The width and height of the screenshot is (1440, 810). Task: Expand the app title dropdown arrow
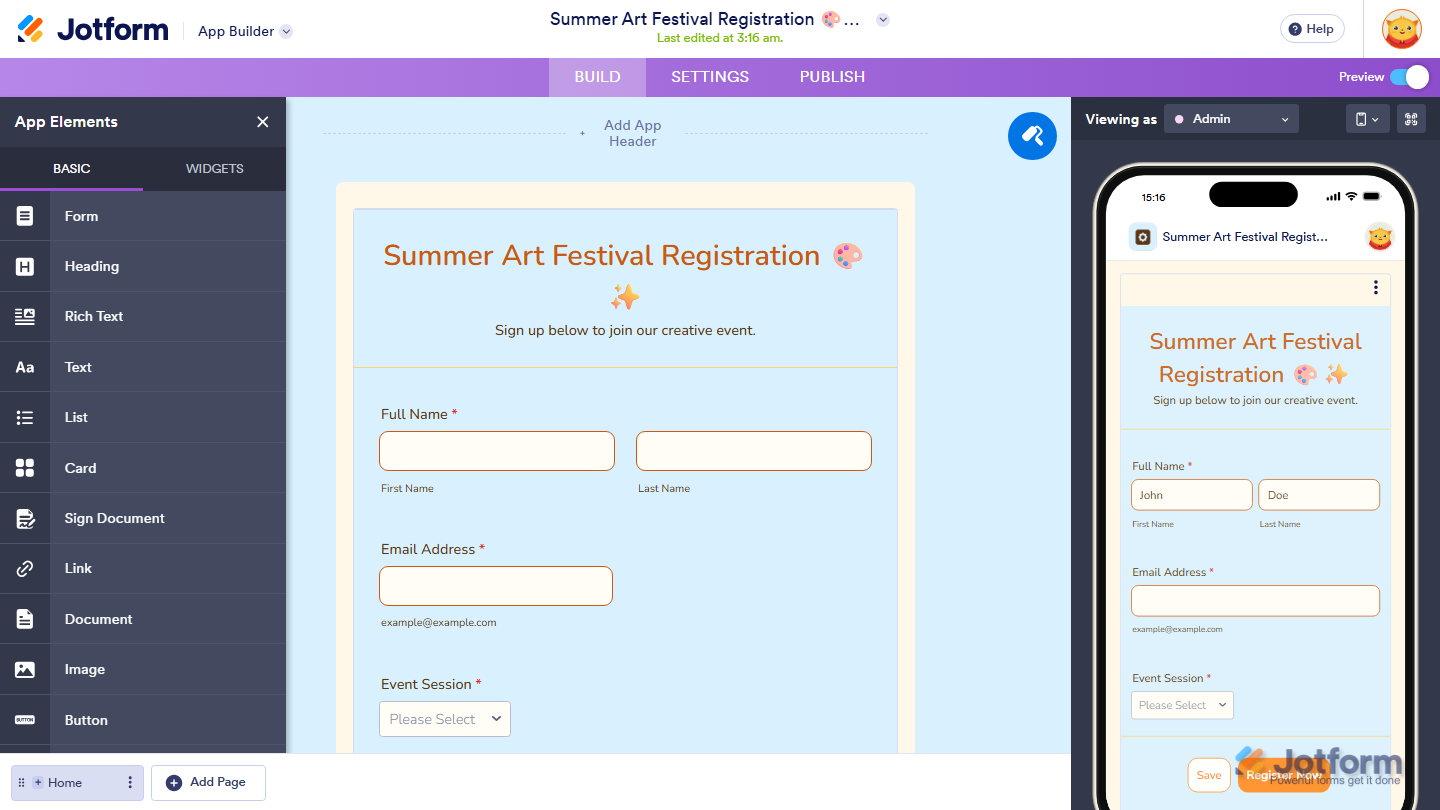(882, 19)
